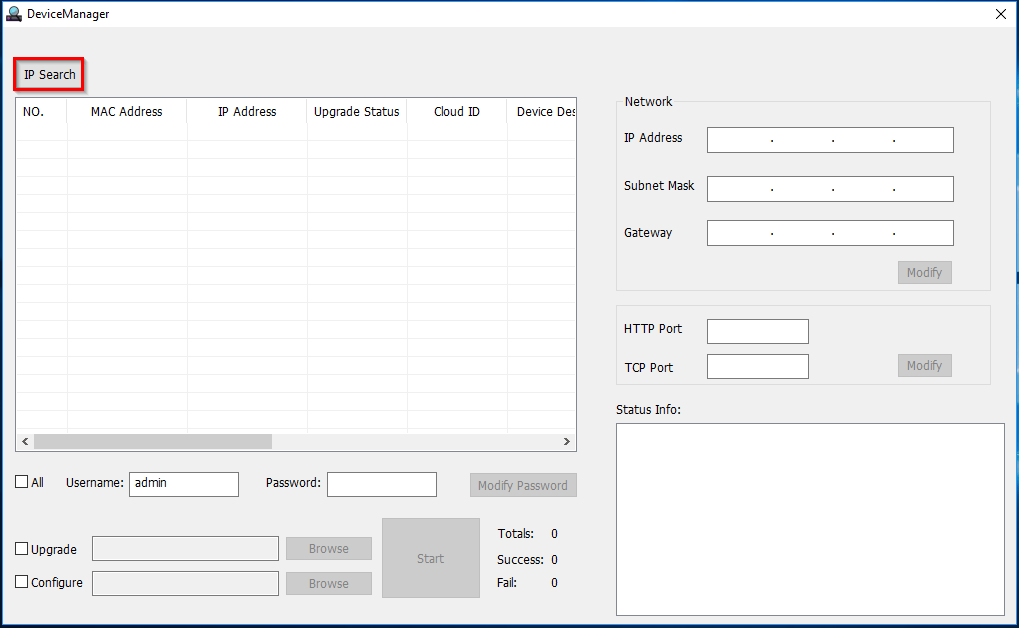This screenshot has height=628, width=1019.
Task: Click the Cloud ID column header
Action: (x=456, y=112)
